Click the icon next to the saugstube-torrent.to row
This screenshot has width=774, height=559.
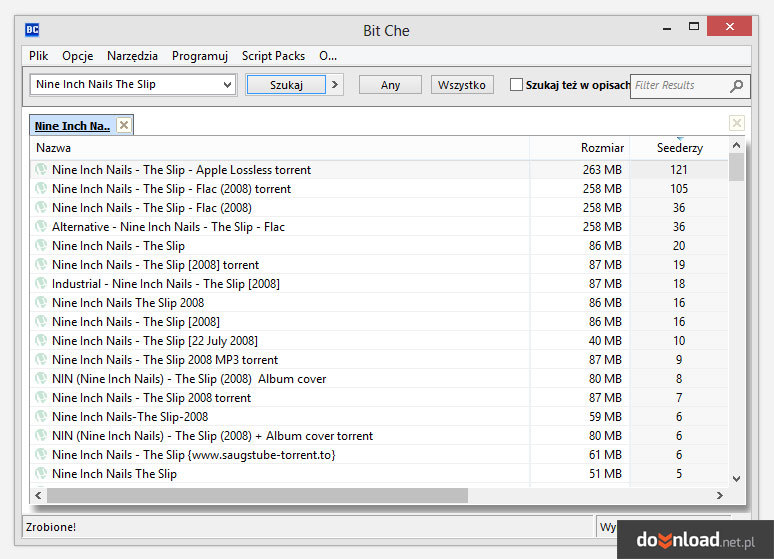coord(41,455)
